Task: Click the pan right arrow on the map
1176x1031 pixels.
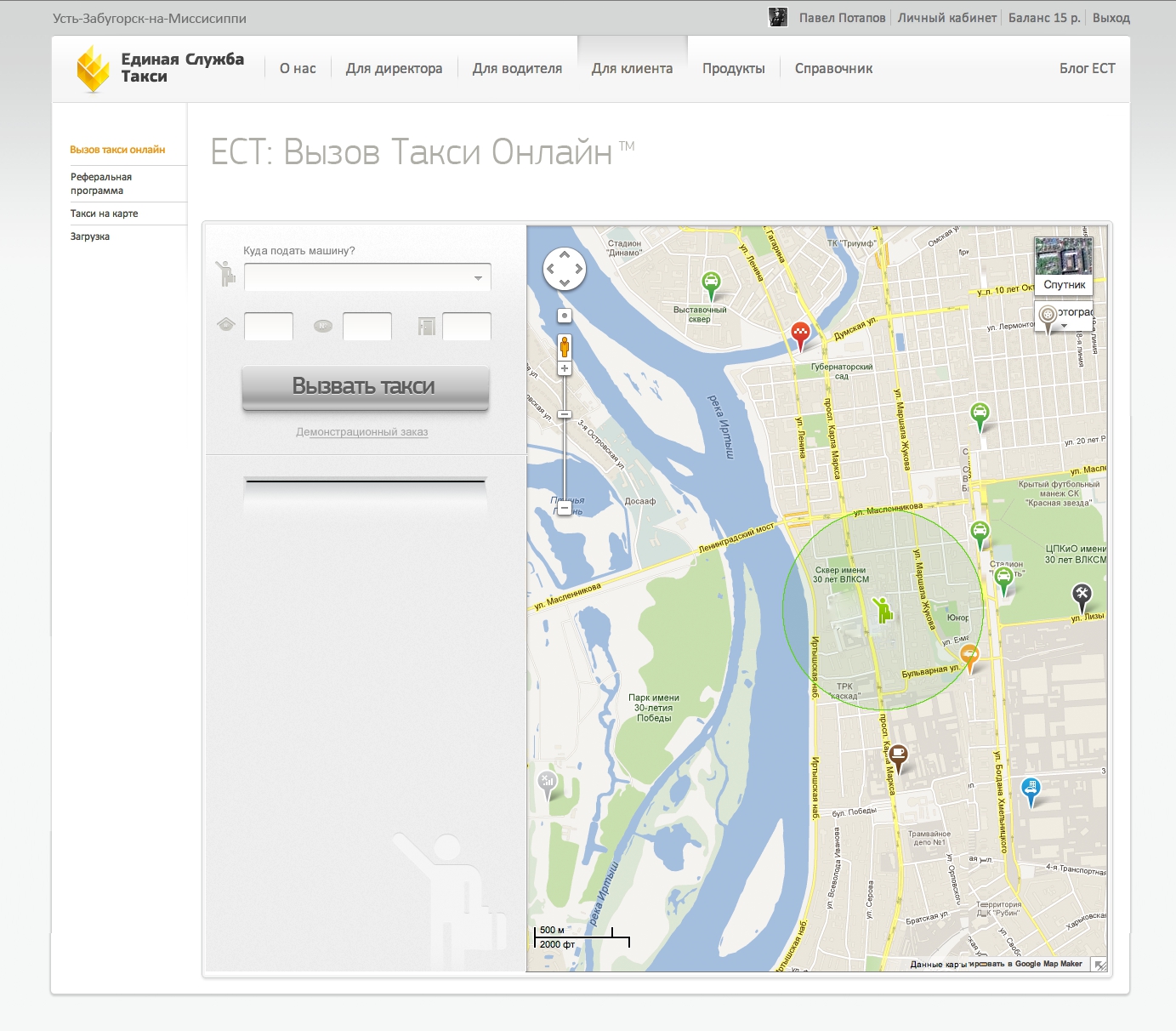Action: (x=578, y=269)
